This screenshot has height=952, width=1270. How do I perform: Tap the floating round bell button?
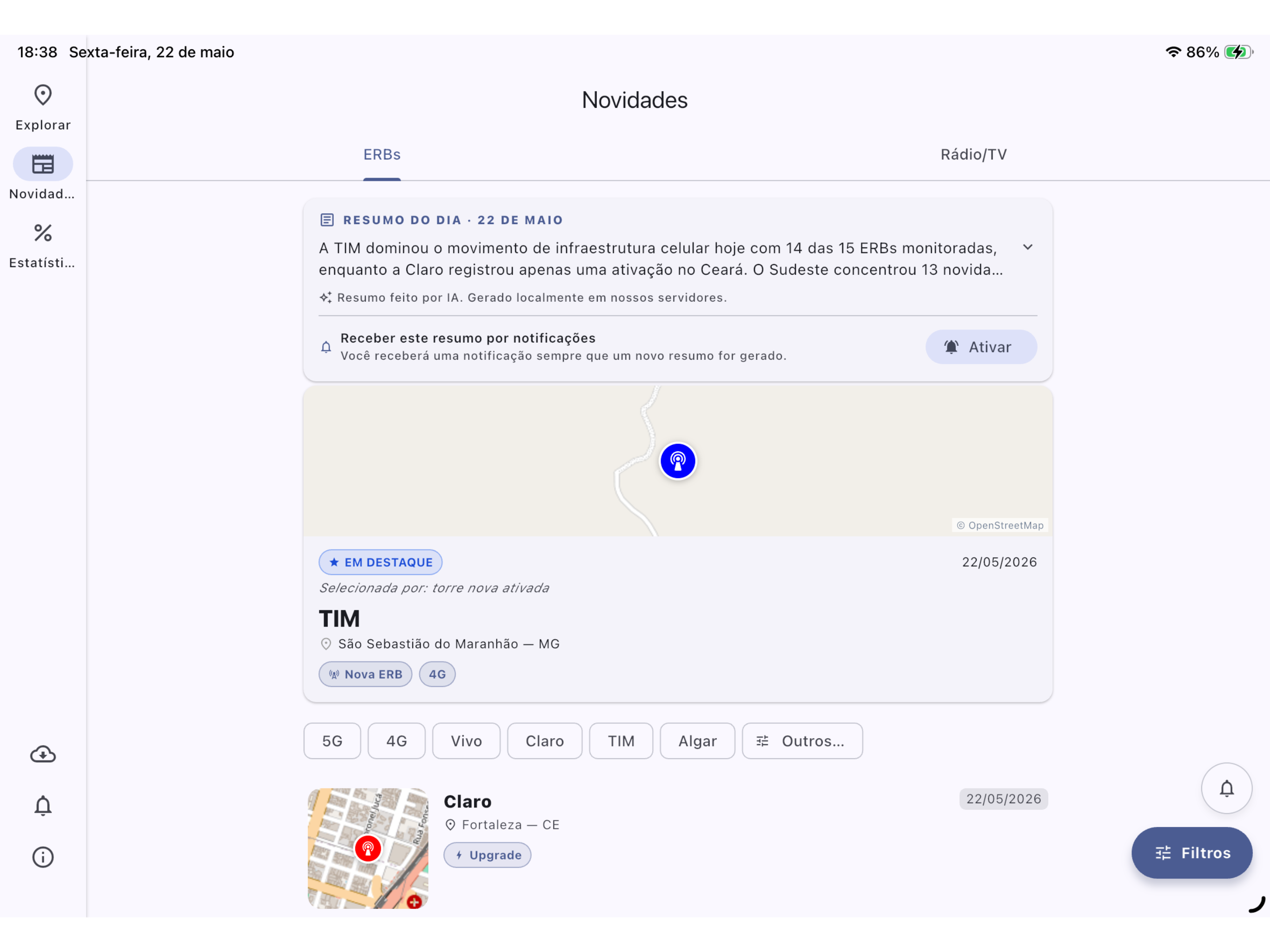point(1226,788)
